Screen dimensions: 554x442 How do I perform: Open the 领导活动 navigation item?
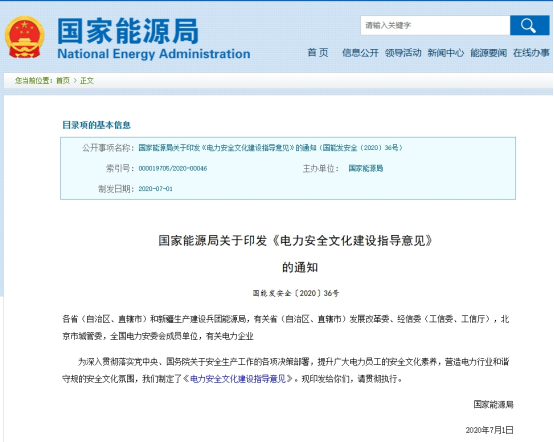(x=403, y=53)
